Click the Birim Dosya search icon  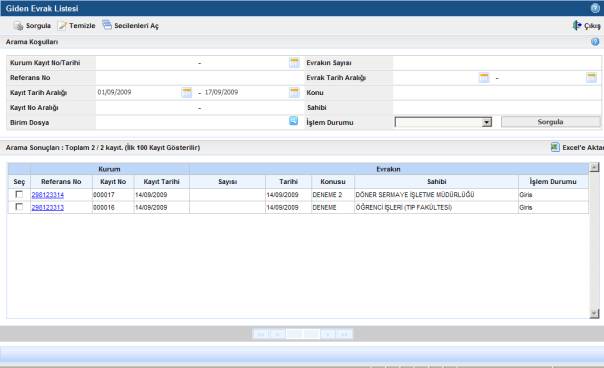294,121
